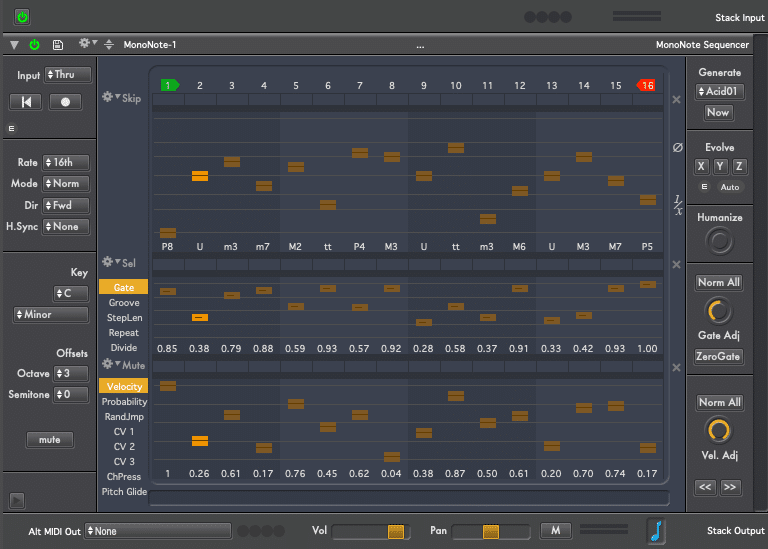Adjust the Semitone offset stepper
The height and width of the screenshot is (549, 768).
click(71, 394)
